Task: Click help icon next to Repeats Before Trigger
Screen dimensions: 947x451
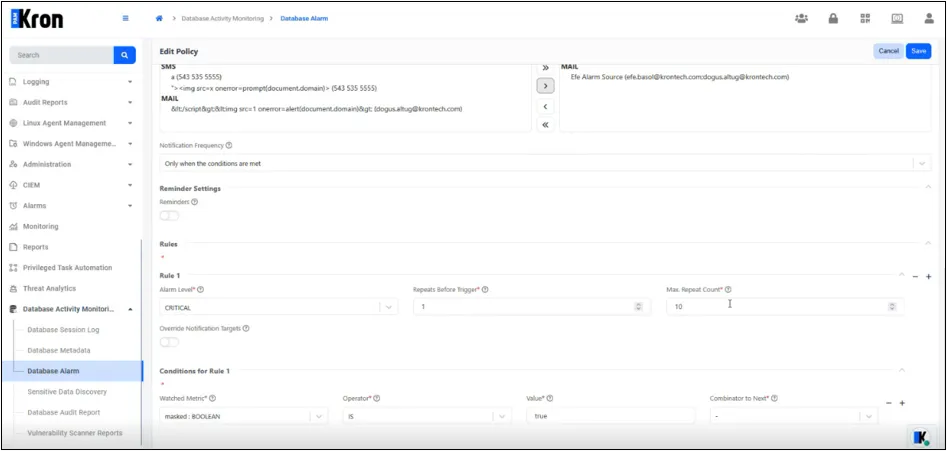Action: coord(485,290)
